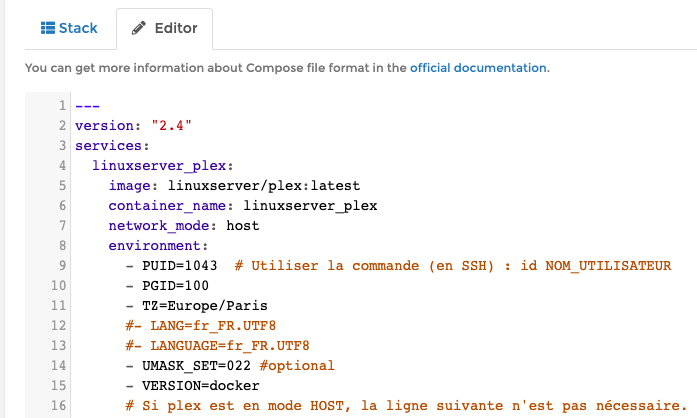Place cursor on PUID=1043 entry
The image size is (697, 418).
[180, 266]
